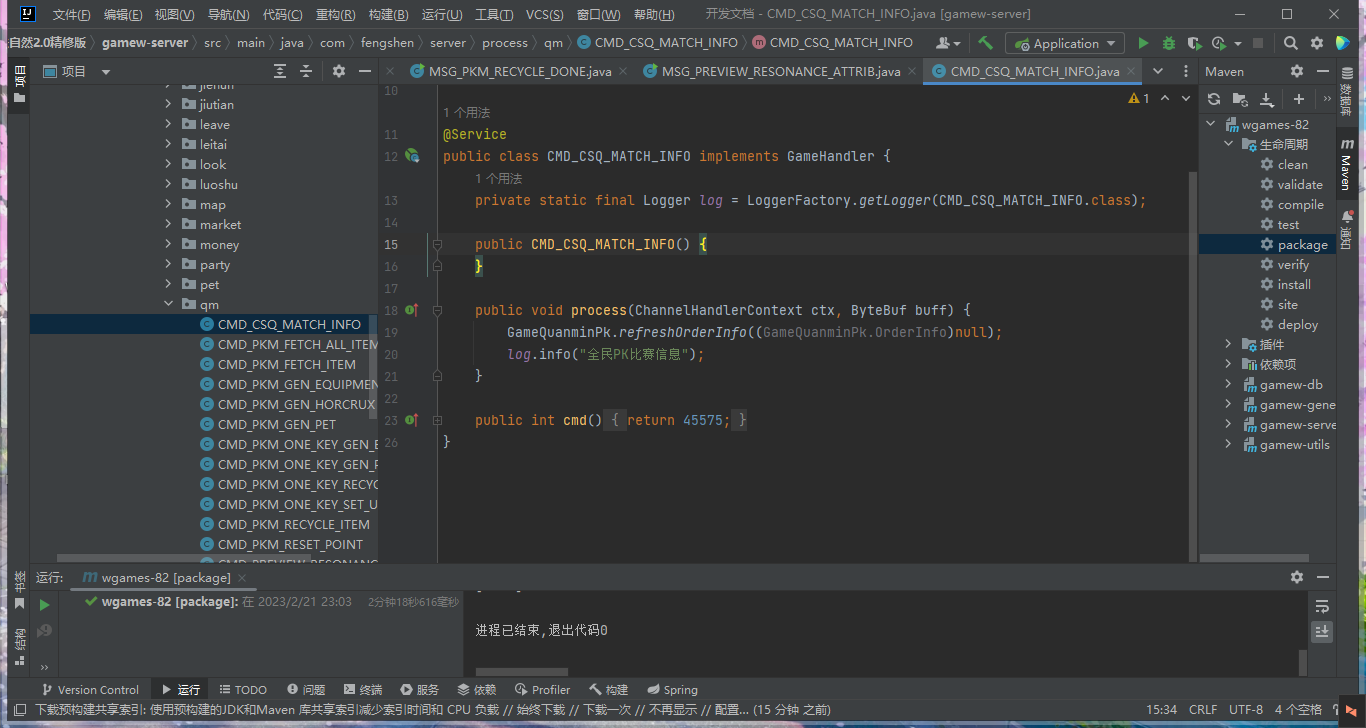Expand all in the project tree
Image resolution: width=1366 pixels, height=728 pixels.
pos(280,71)
